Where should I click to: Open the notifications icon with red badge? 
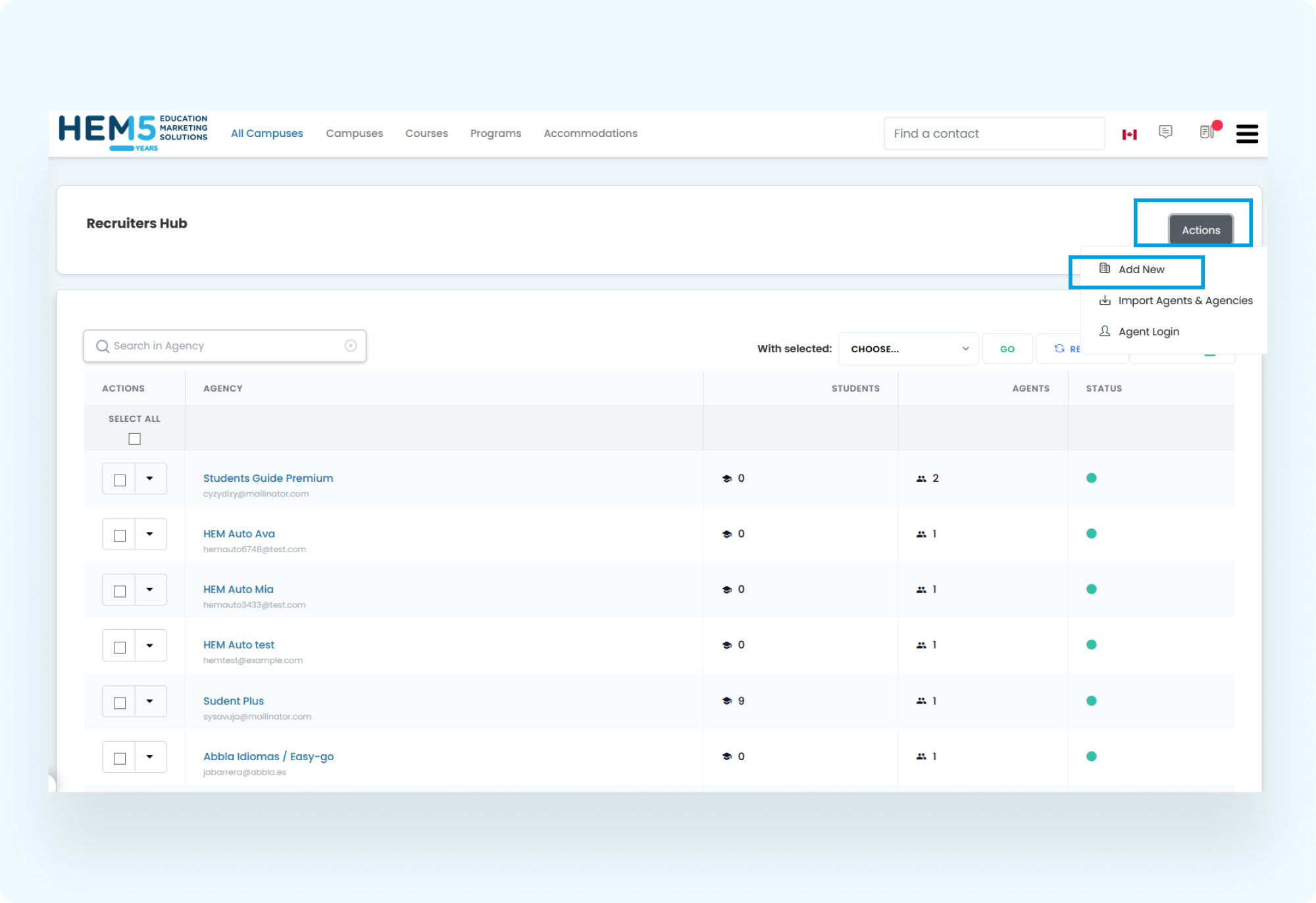click(x=1207, y=132)
